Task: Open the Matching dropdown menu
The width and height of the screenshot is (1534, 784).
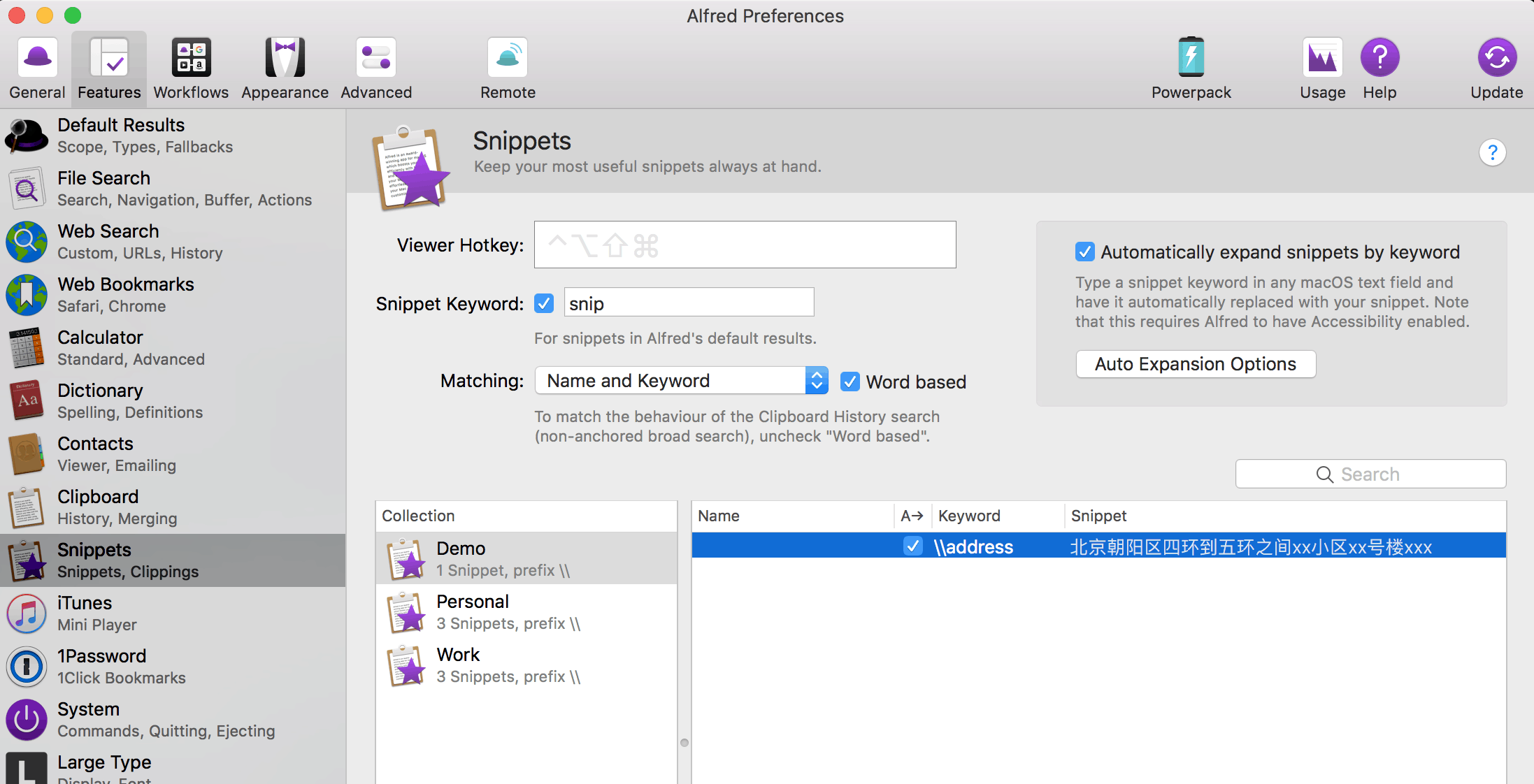Action: click(681, 381)
